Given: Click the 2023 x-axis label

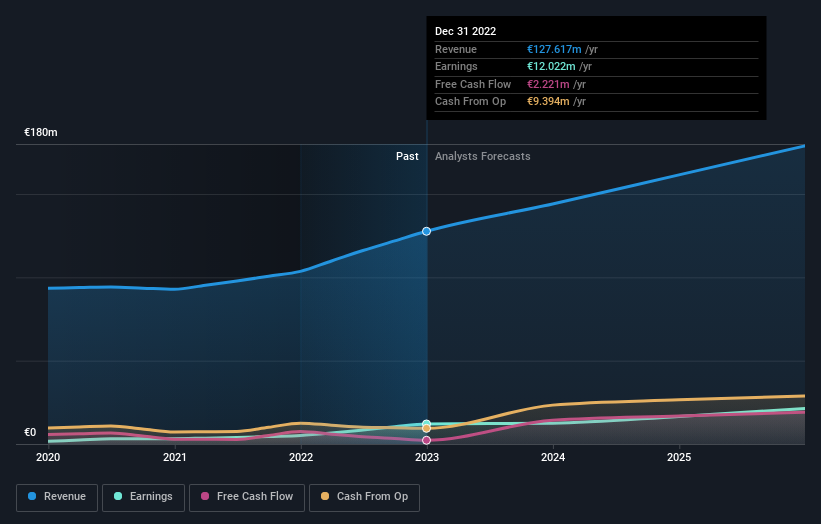Looking at the screenshot, I should point(427,458).
